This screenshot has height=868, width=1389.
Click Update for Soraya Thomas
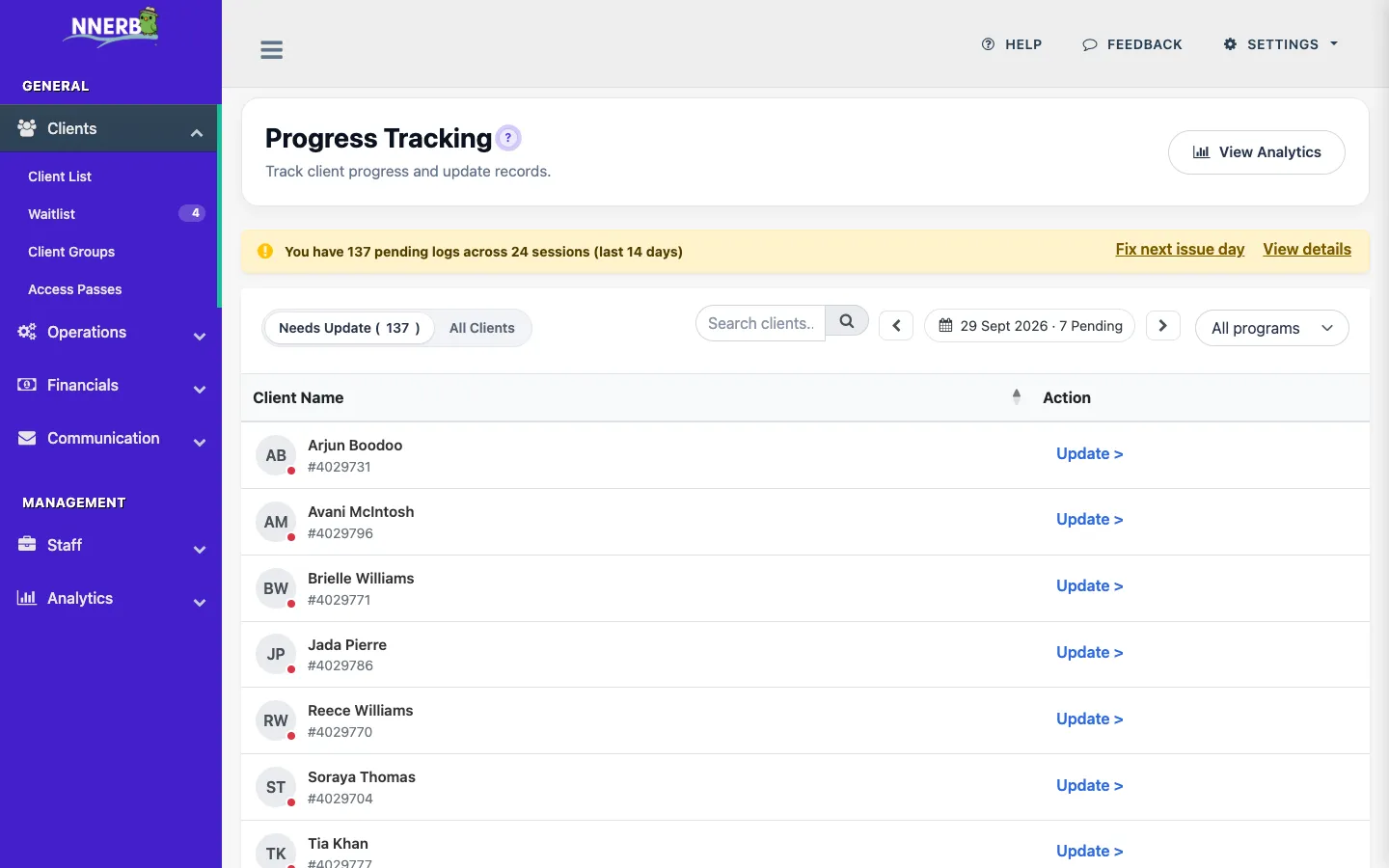click(1089, 785)
